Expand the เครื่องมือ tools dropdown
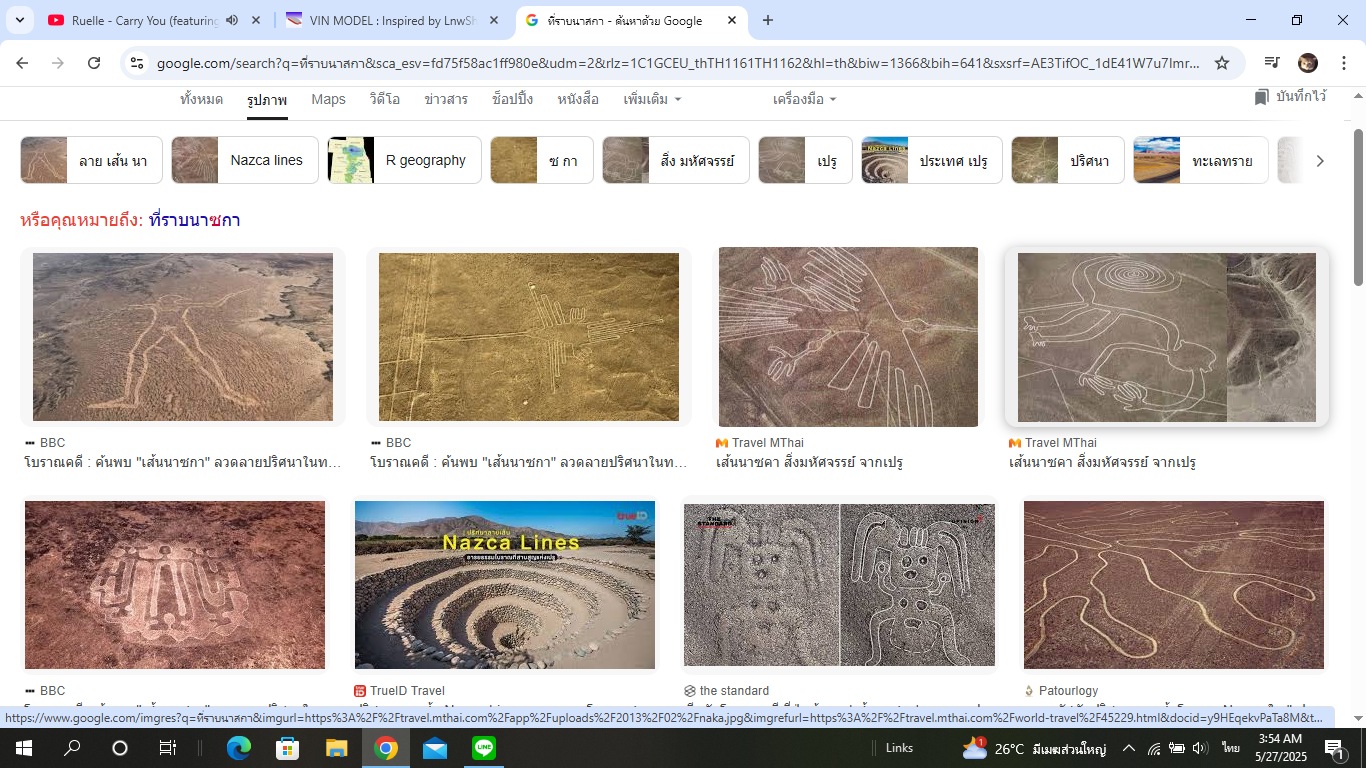The image size is (1366, 768). tap(804, 99)
